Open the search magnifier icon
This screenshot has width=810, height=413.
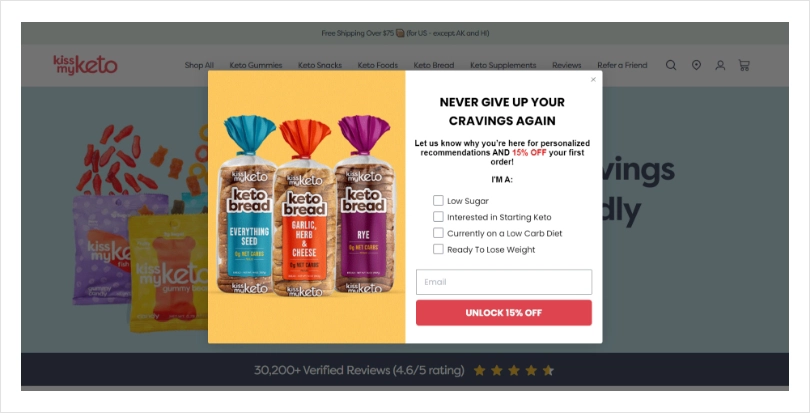tap(671, 65)
